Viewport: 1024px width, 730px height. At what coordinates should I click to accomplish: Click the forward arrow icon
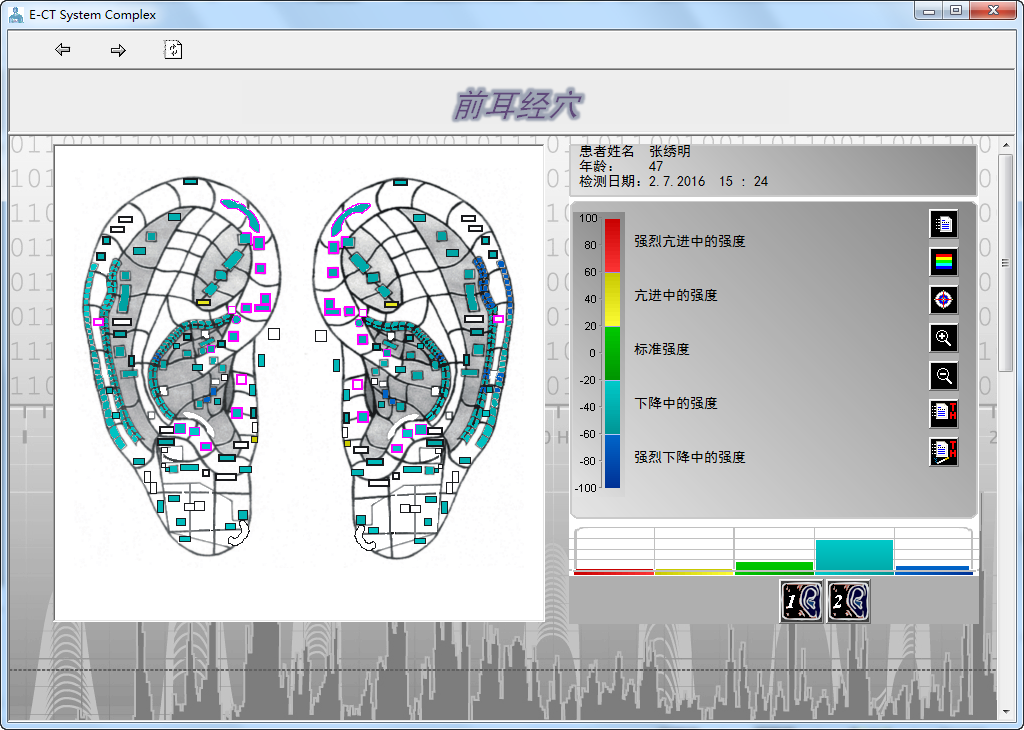tap(118, 50)
